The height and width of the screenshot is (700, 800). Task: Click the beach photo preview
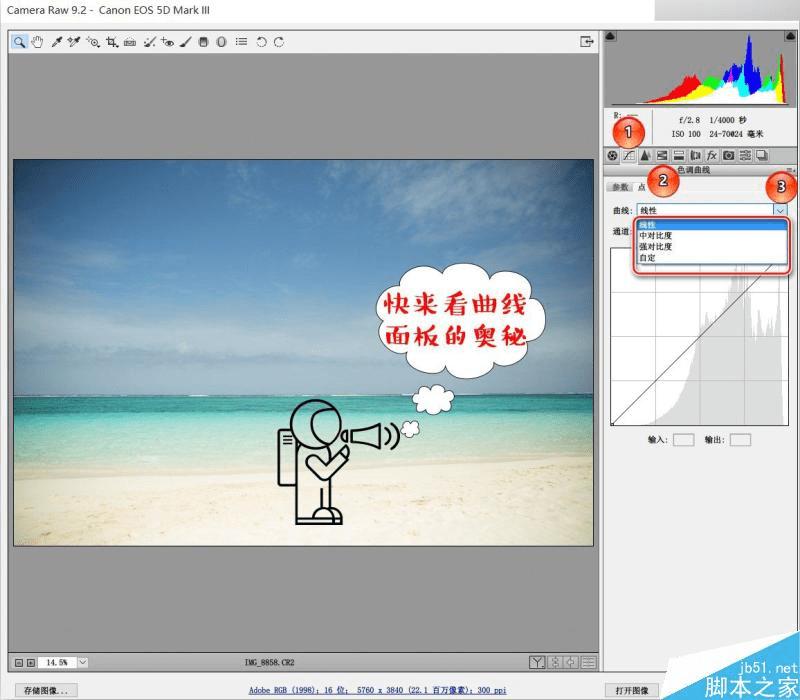click(x=303, y=353)
